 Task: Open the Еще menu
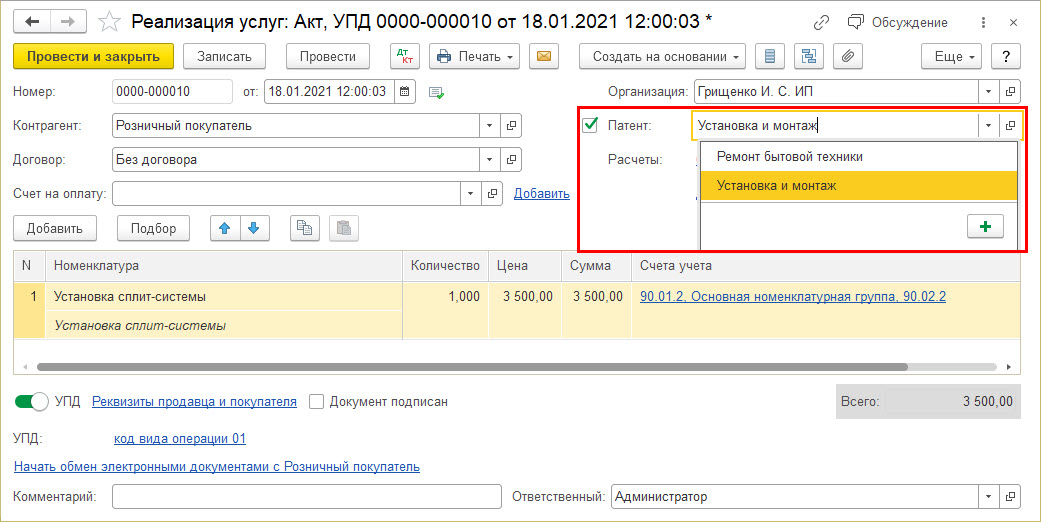pos(951,56)
